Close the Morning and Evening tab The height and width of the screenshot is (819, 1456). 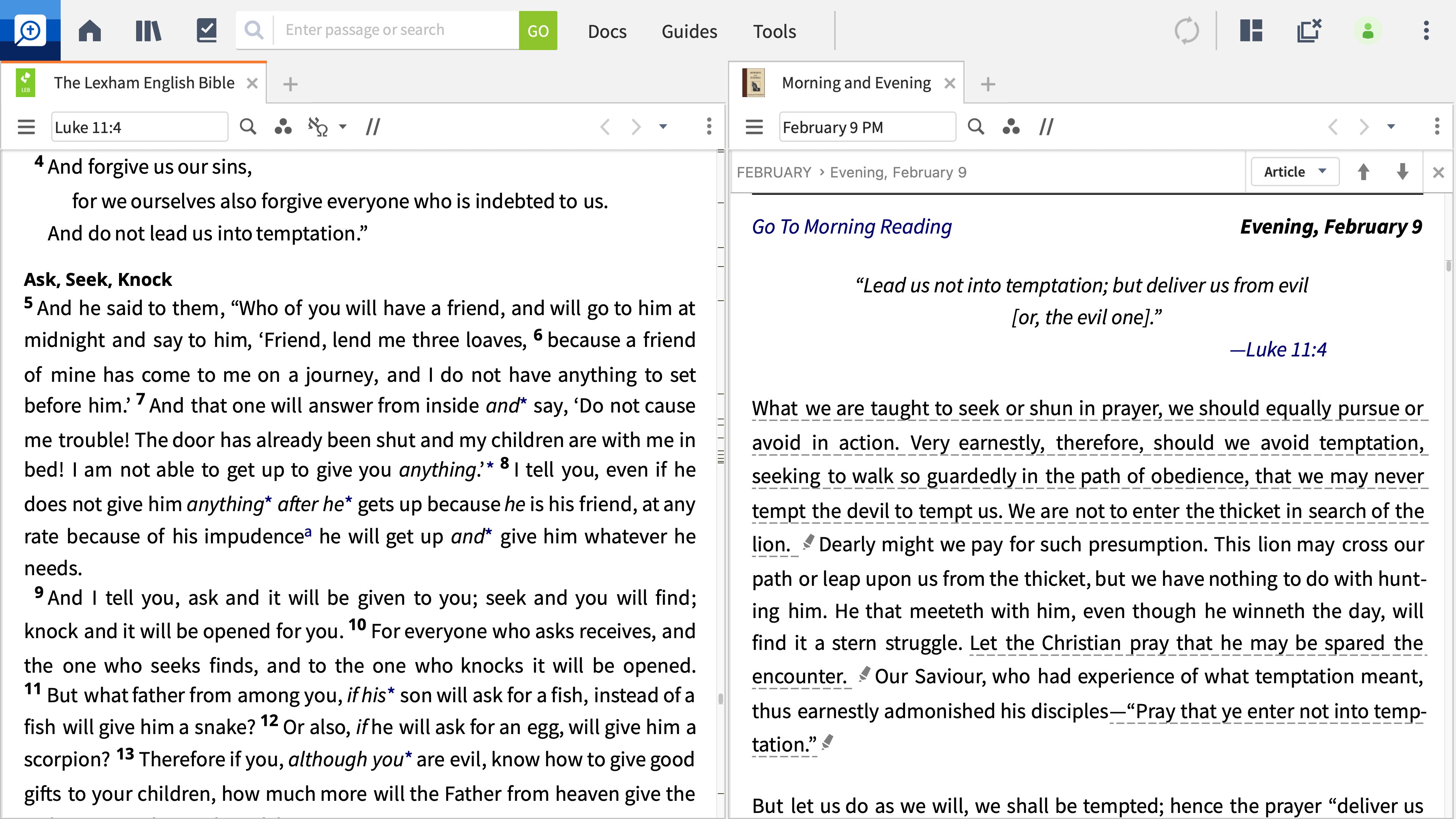(x=949, y=84)
